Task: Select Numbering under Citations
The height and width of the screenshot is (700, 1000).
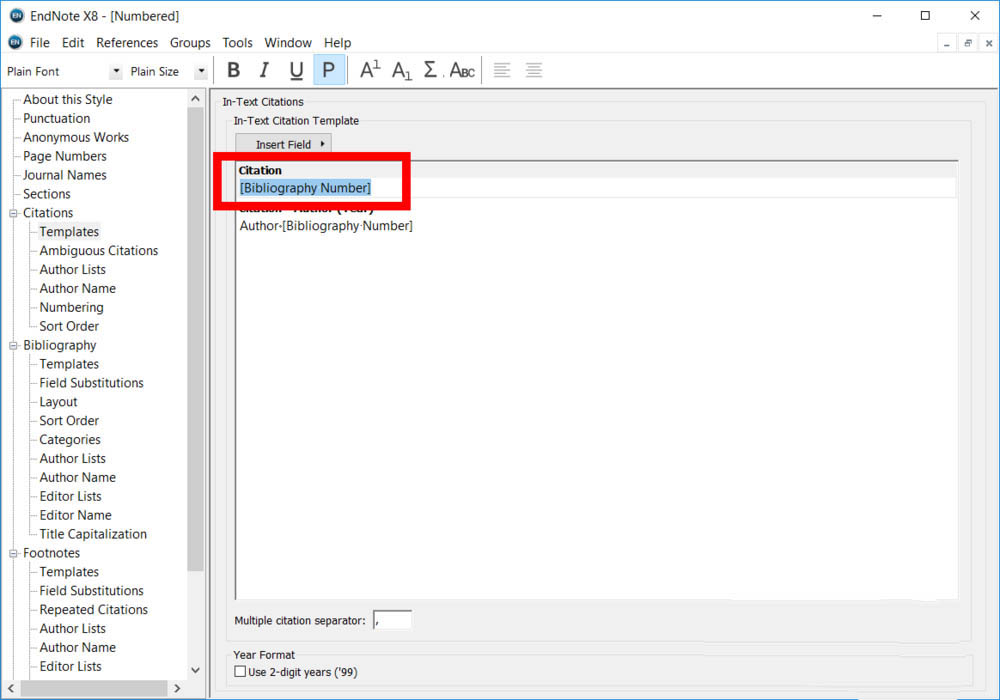Action: coord(71,307)
